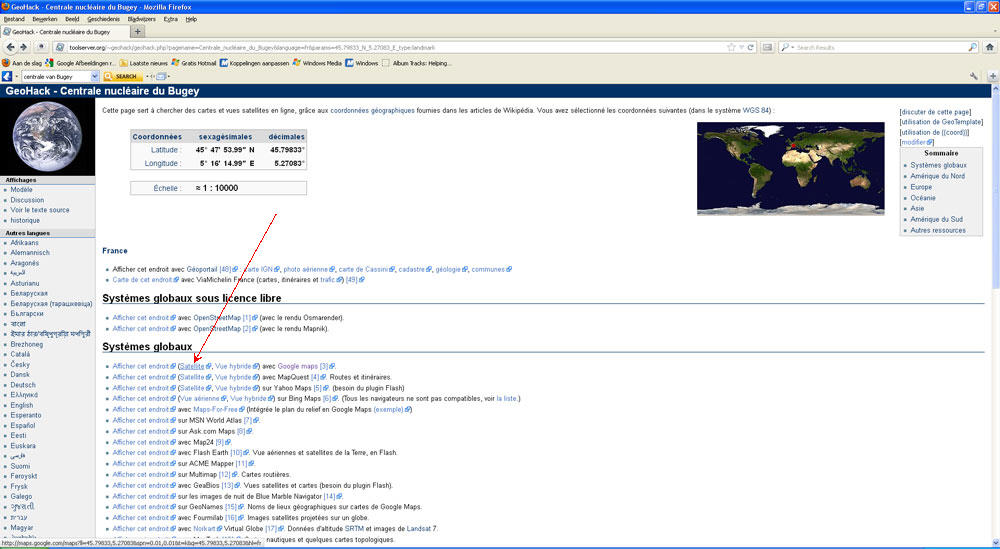The image size is (1000, 549).
Task: Open the Laatste nieuws bookmark folder
Action: (143, 63)
